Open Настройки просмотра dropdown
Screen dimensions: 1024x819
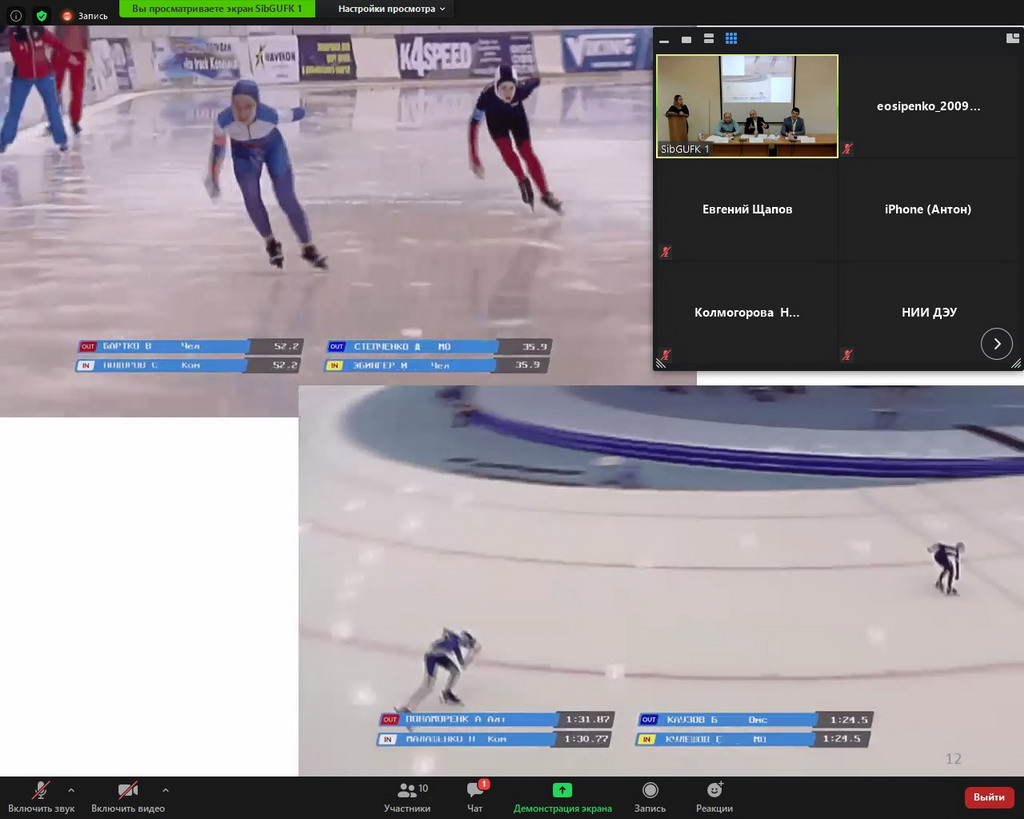(x=391, y=9)
